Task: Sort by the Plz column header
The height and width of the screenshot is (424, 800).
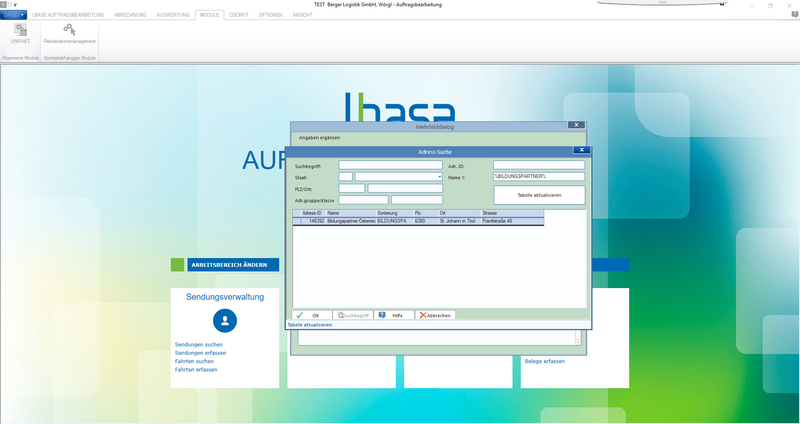Action: (x=425, y=213)
